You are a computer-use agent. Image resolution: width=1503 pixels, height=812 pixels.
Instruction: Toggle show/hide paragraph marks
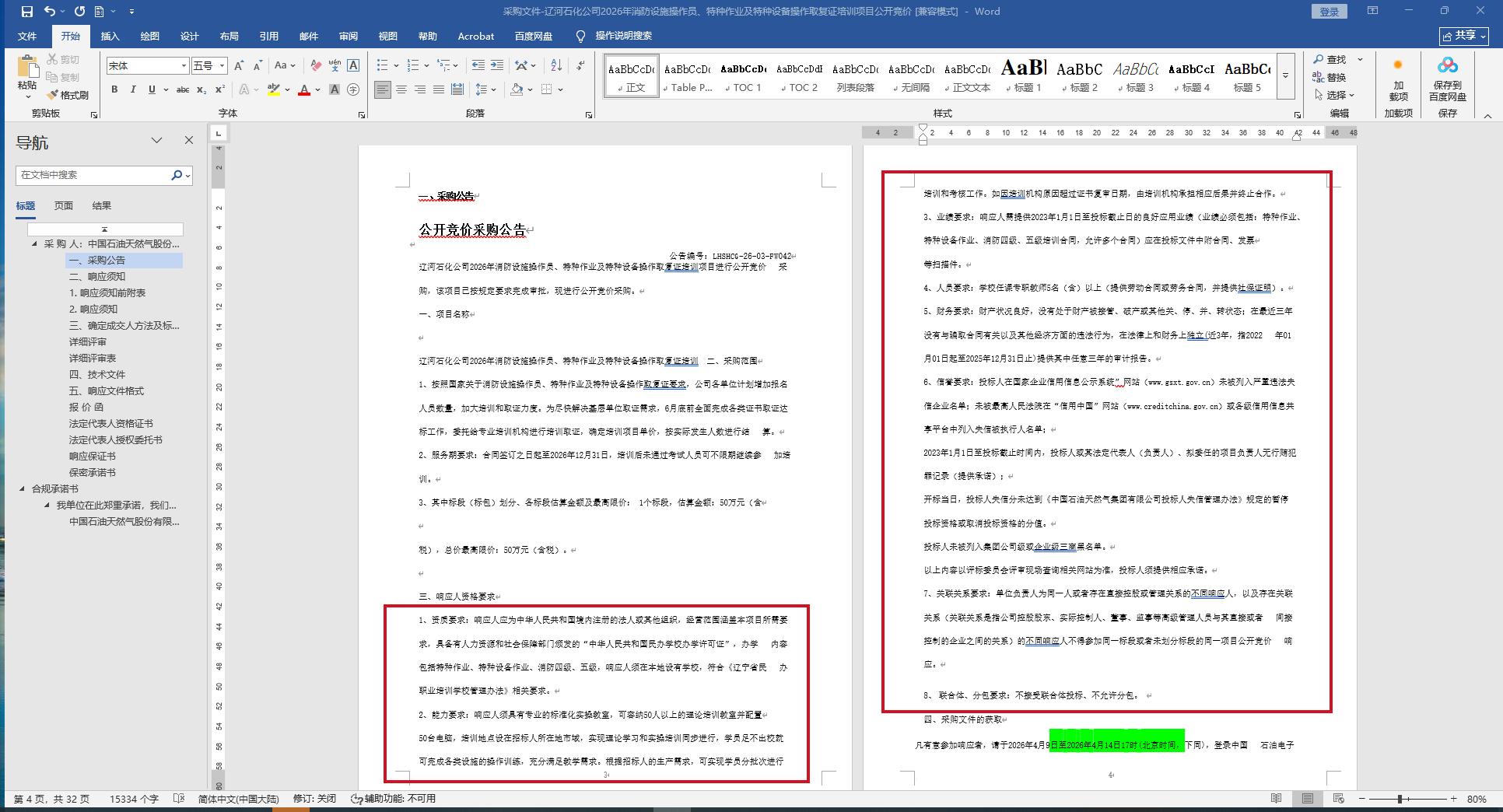581,66
